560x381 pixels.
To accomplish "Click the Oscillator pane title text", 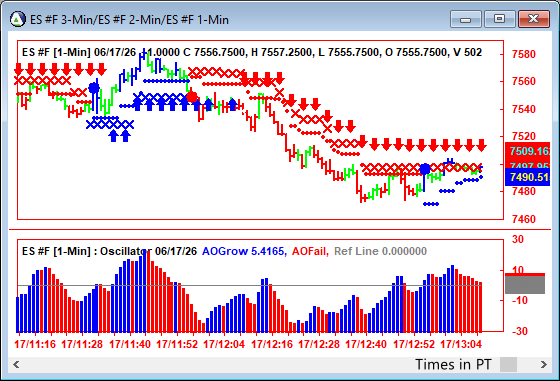I will 109,251.
